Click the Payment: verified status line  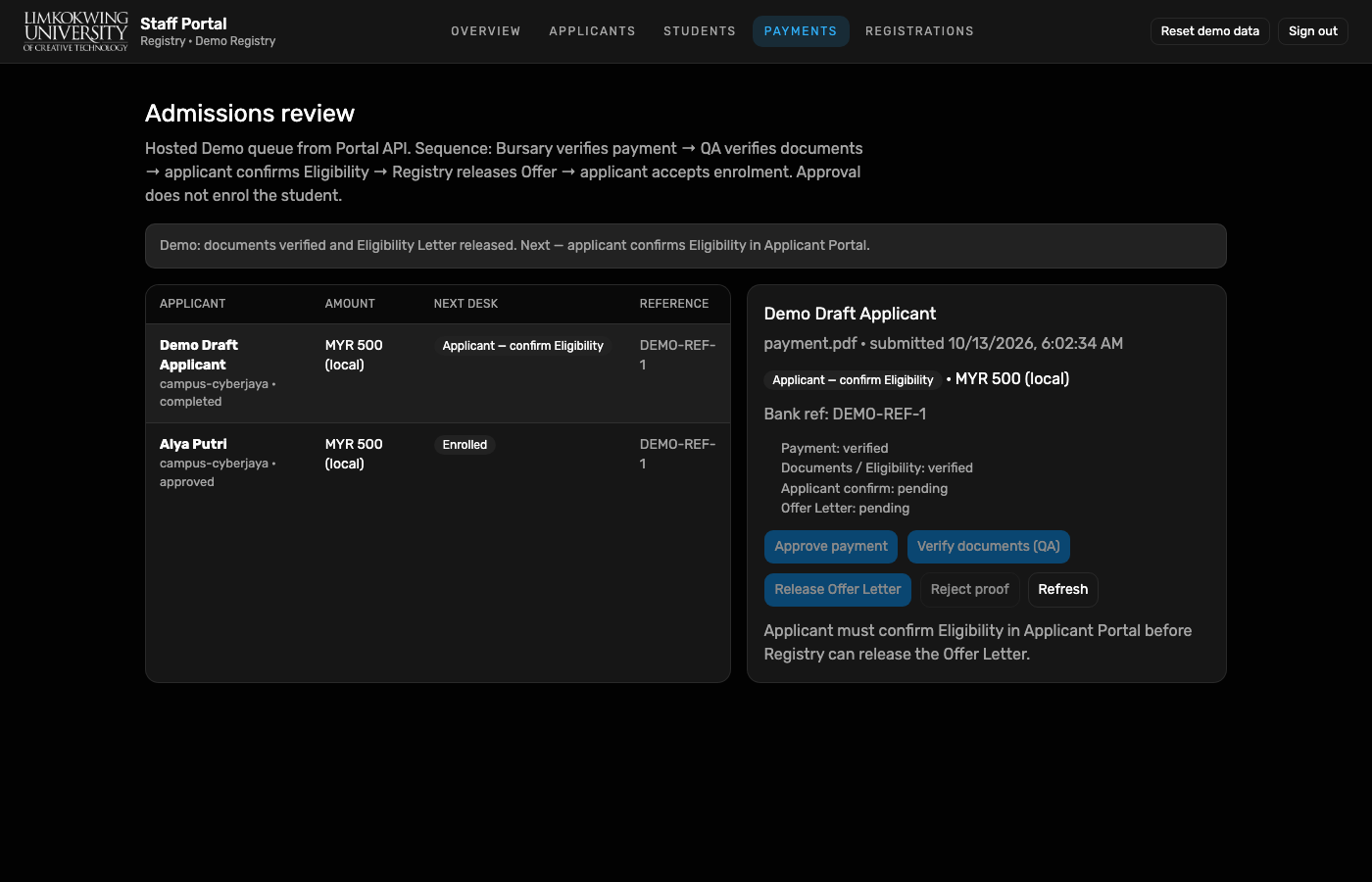click(x=835, y=448)
